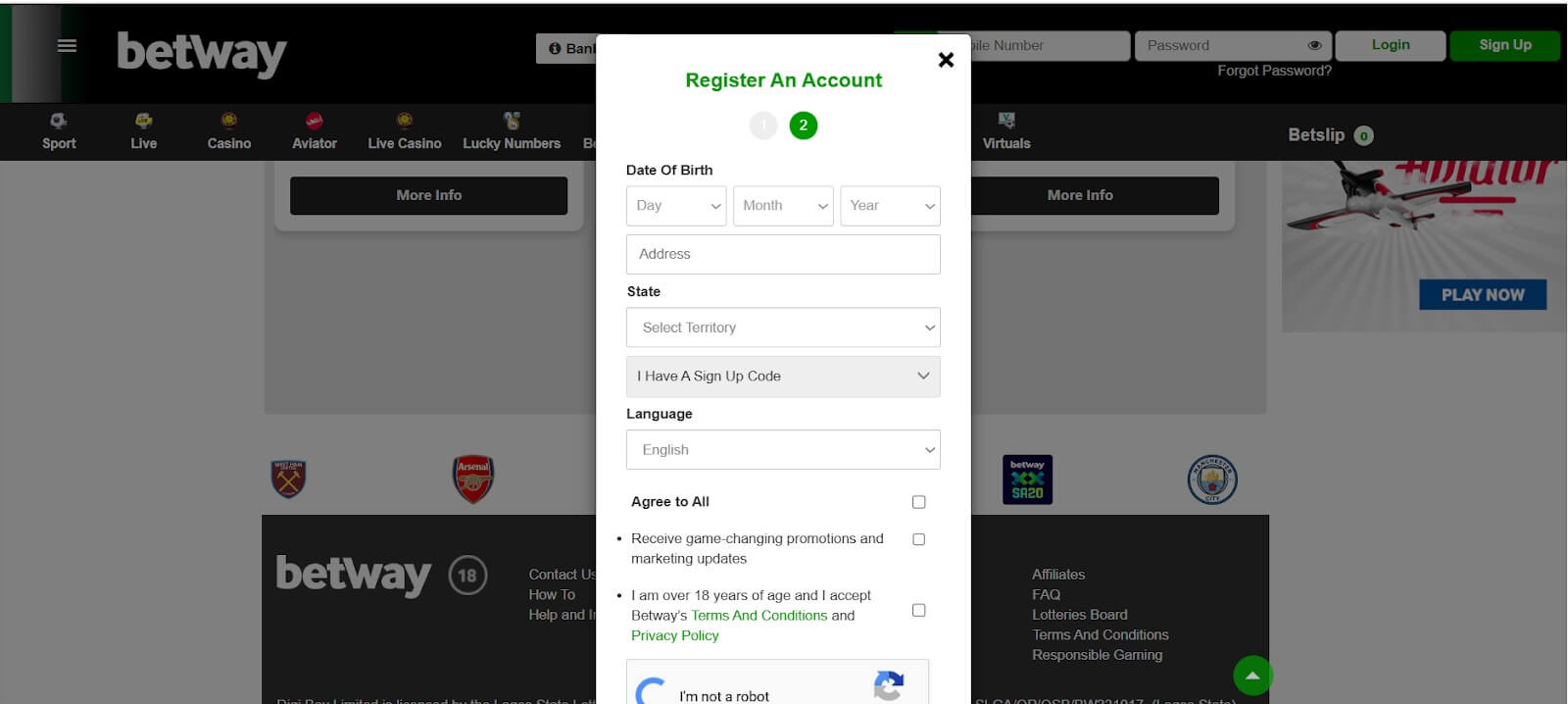Check the Agree to All checkbox
Screen dimensions: 1568x704
(918, 502)
